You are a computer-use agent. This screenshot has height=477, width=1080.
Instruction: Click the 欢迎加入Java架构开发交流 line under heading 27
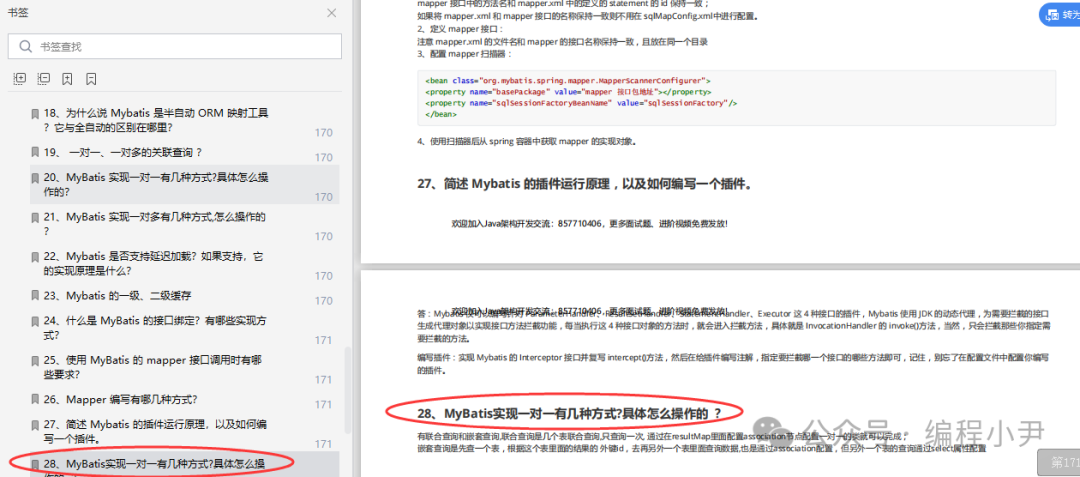point(589,224)
